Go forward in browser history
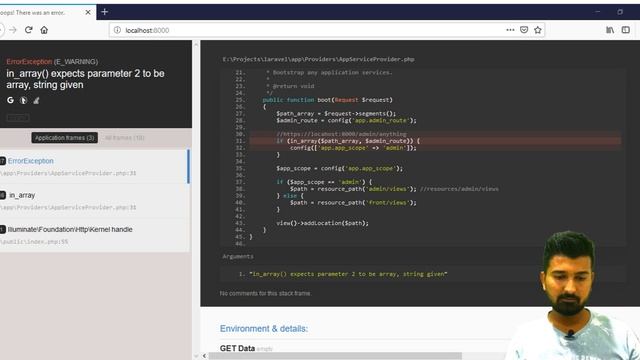 (x=13, y=30)
